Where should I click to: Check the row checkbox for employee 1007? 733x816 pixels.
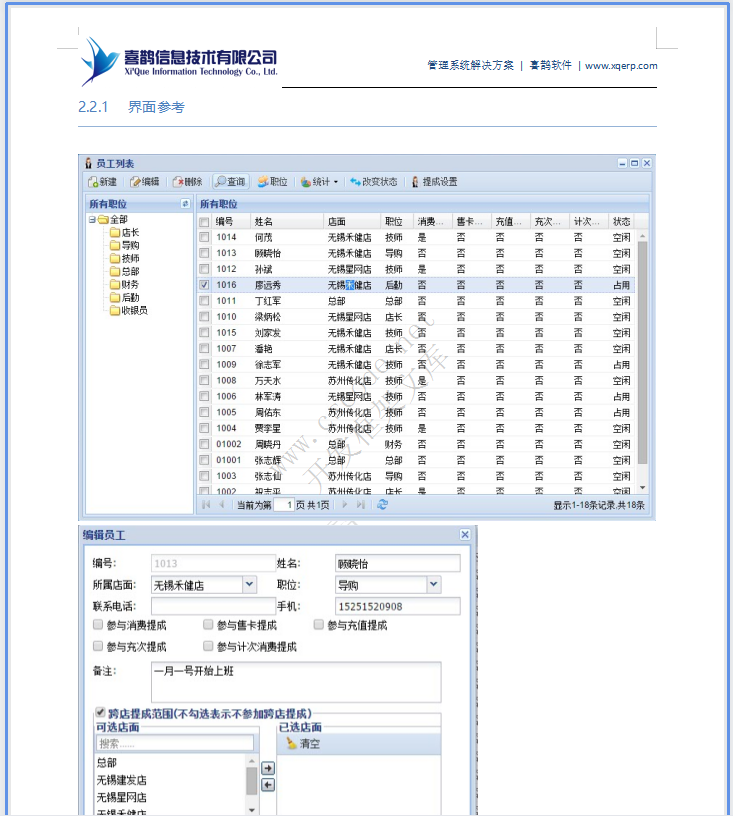204,349
